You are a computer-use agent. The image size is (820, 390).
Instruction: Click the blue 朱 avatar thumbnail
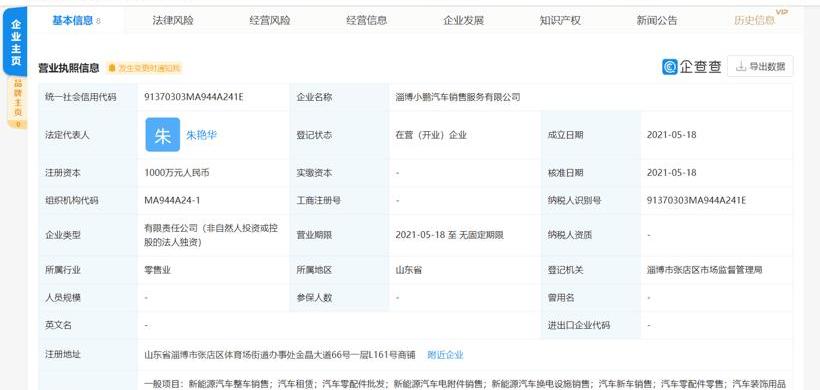click(x=163, y=135)
